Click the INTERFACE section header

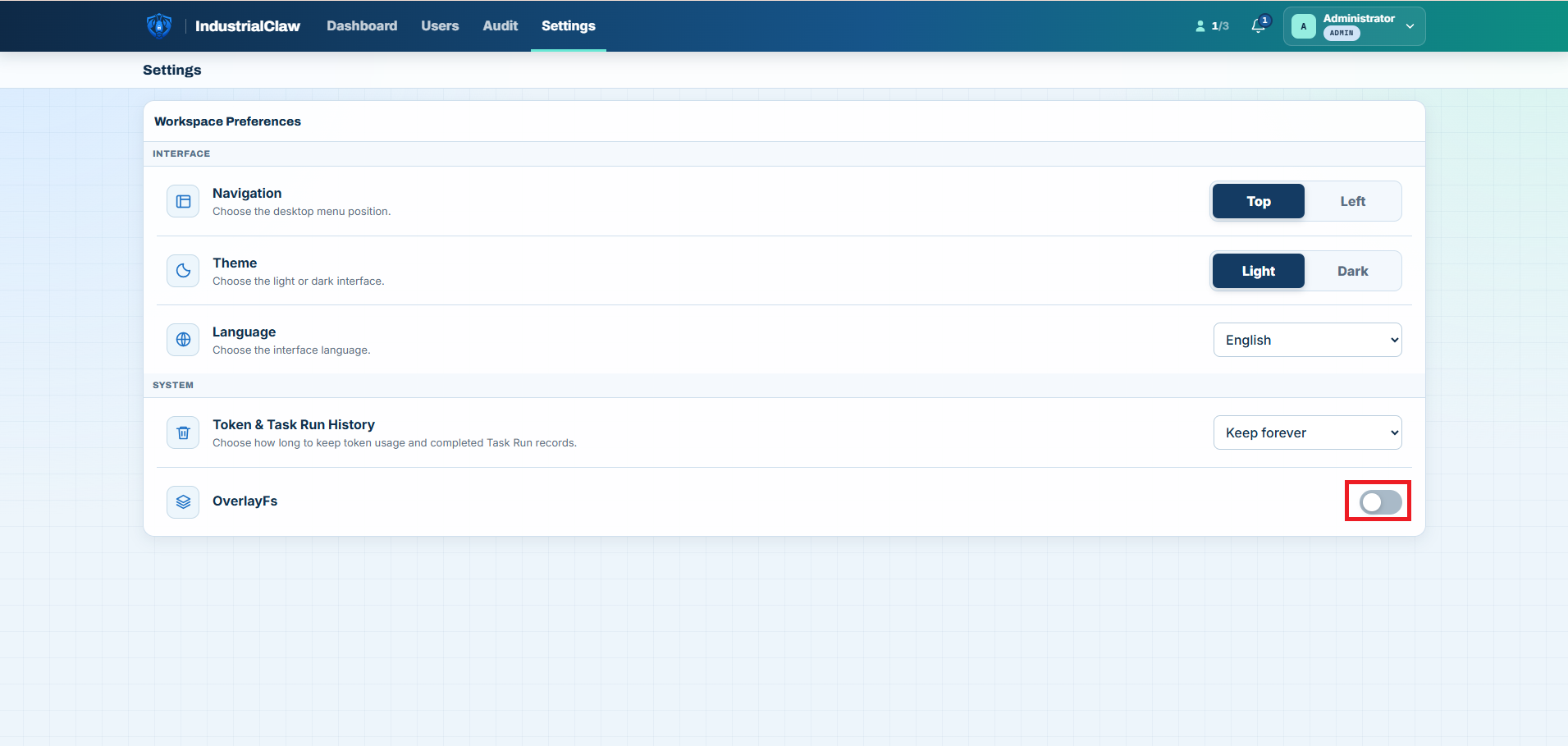[181, 153]
